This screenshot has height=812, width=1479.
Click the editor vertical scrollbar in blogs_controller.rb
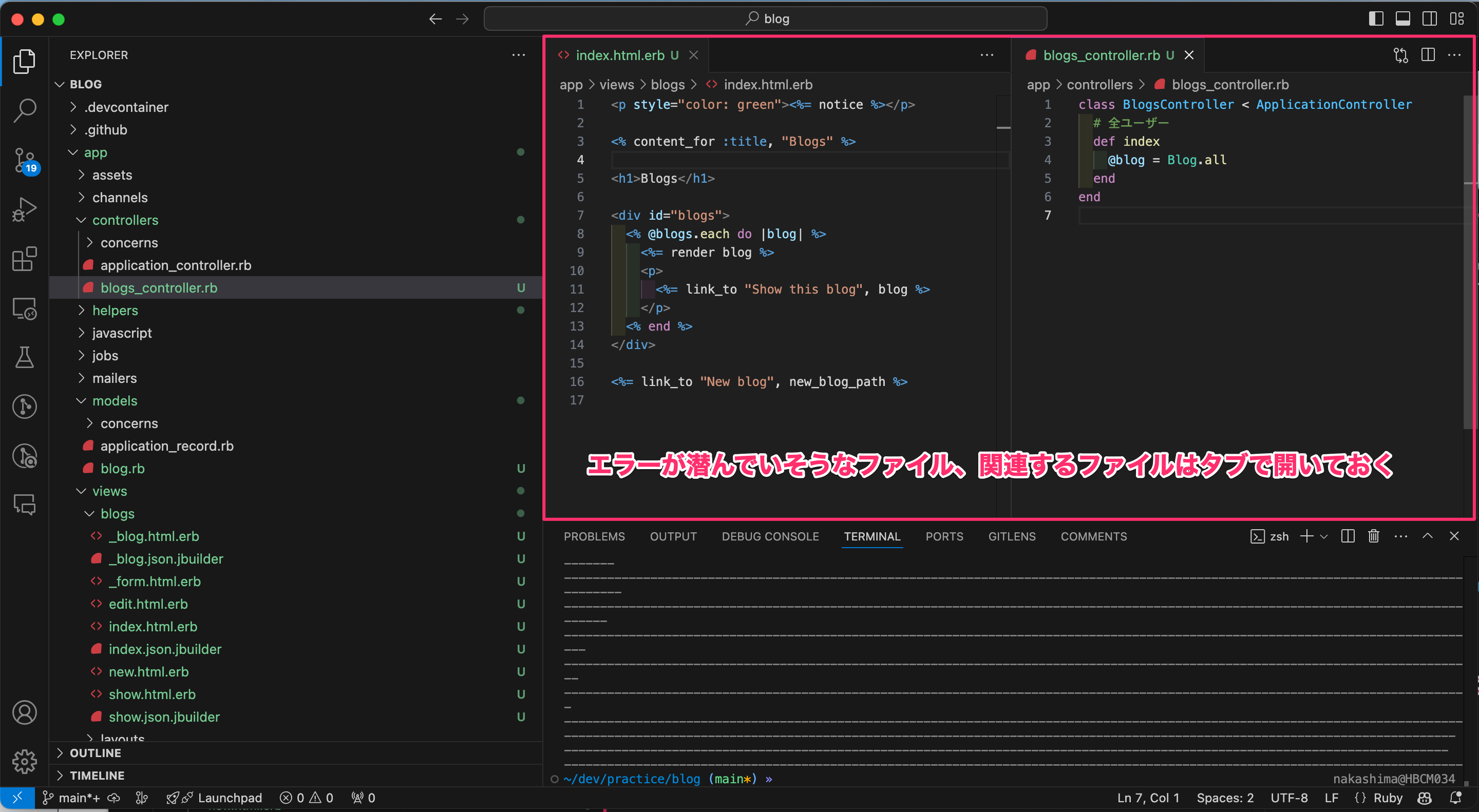coord(1469,258)
